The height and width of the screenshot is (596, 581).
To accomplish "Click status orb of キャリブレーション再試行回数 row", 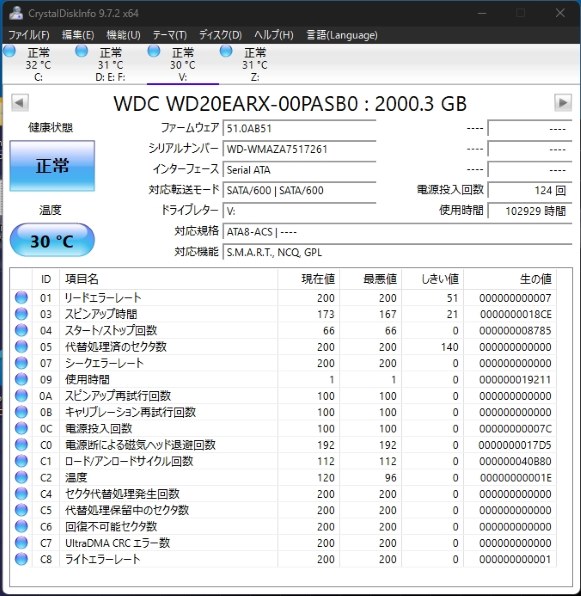I will [x=21, y=412].
